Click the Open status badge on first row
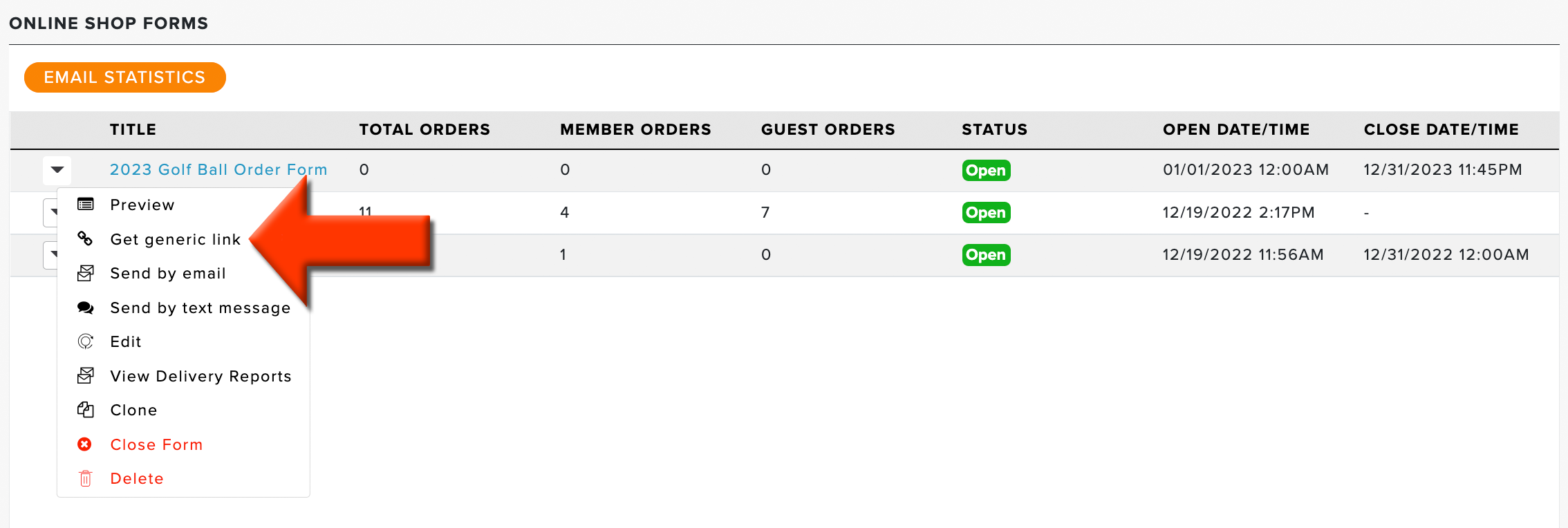Screen dimensions: 1568x528 pyautogui.click(x=986, y=170)
